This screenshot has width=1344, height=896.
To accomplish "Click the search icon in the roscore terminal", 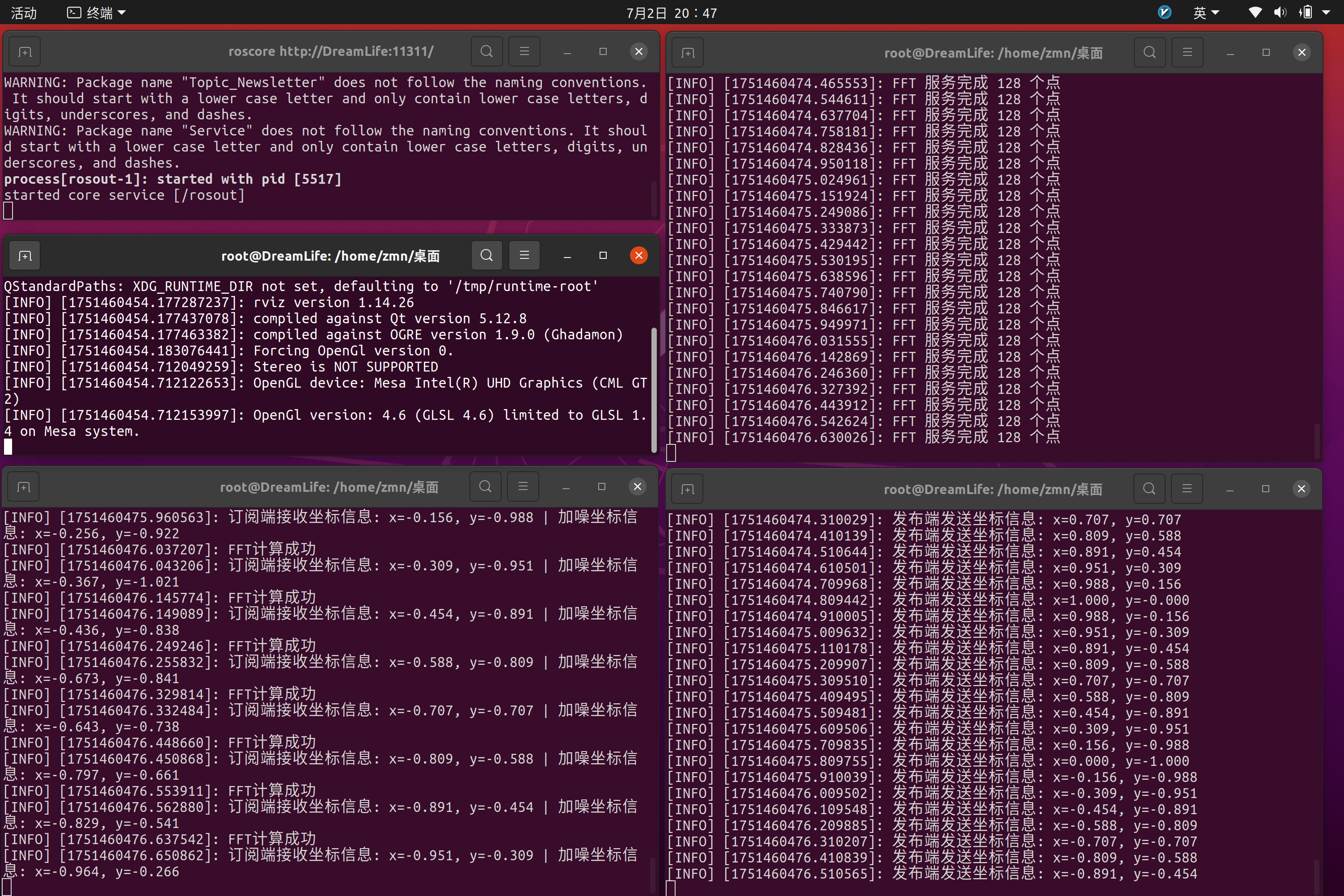I will coord(486,51).
